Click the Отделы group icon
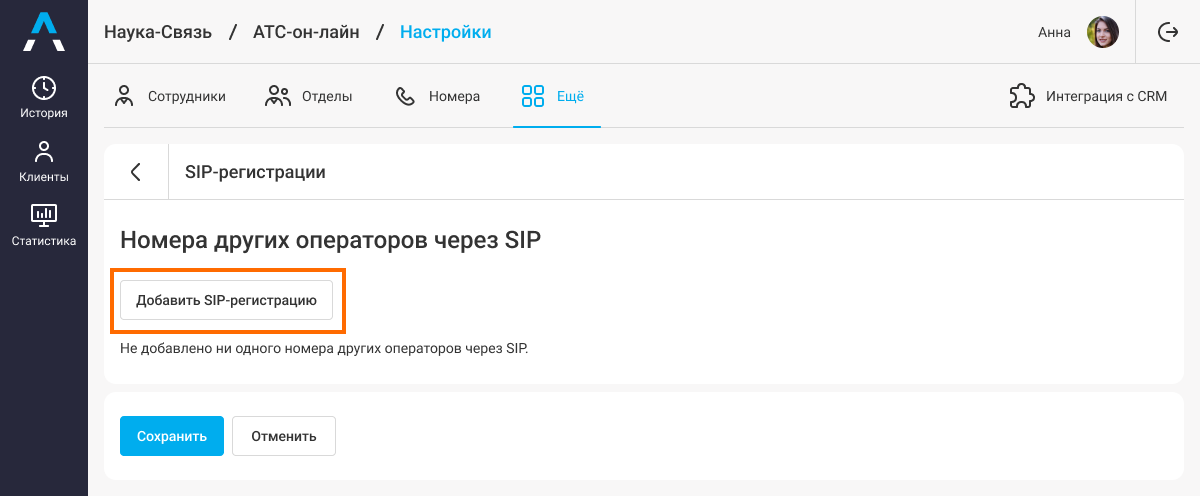1200x496 pixels. pyautogui.click(x=277, y=96)
